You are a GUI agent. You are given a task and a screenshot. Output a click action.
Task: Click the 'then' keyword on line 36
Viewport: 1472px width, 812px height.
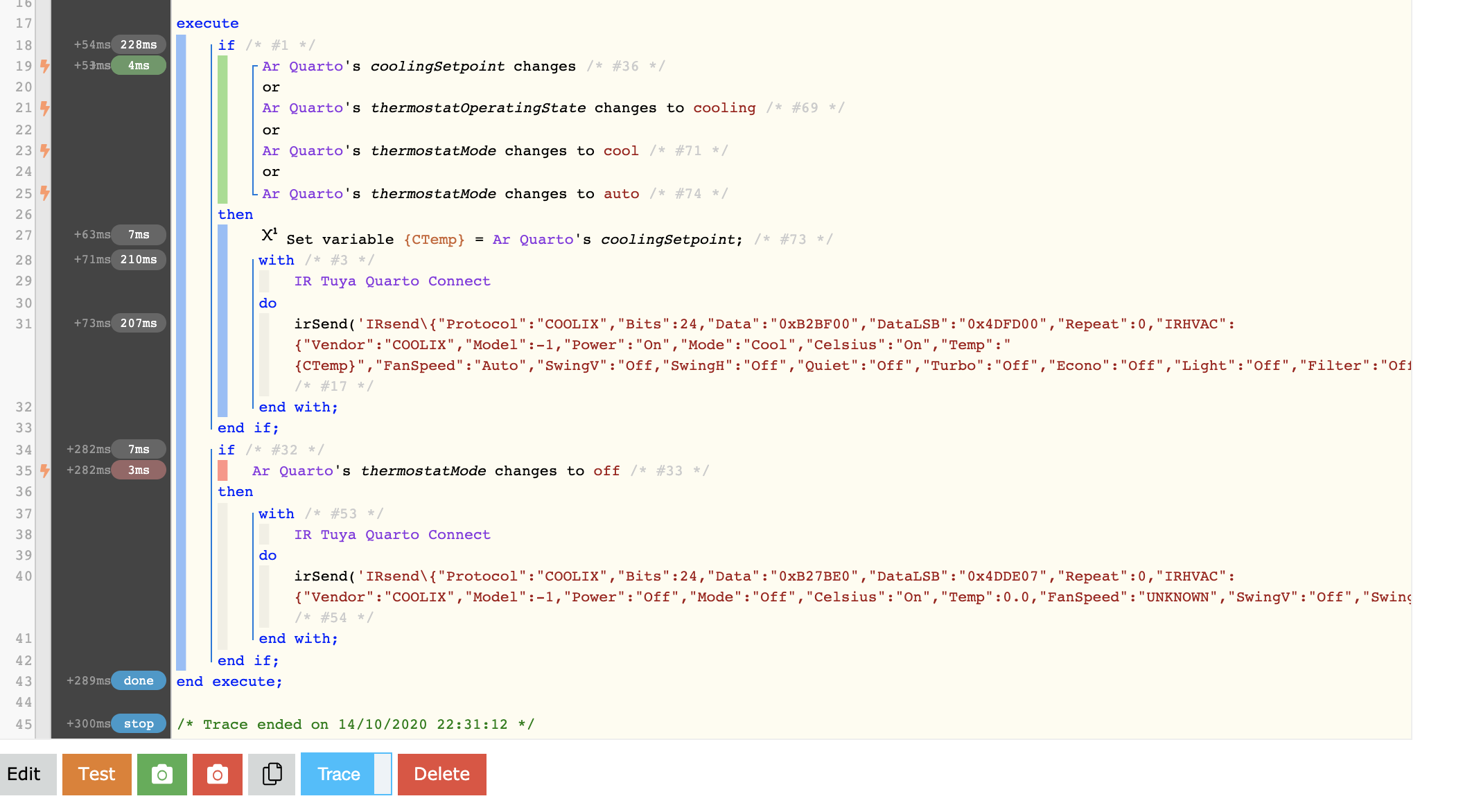pyautogui.click(x=236, y=491)
